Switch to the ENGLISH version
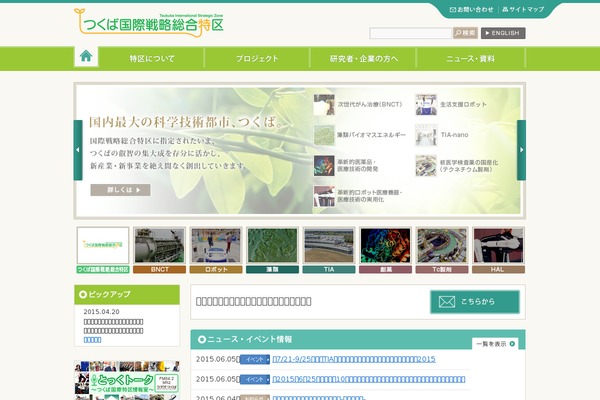This screenshot has width=600, height=400. 503,33
